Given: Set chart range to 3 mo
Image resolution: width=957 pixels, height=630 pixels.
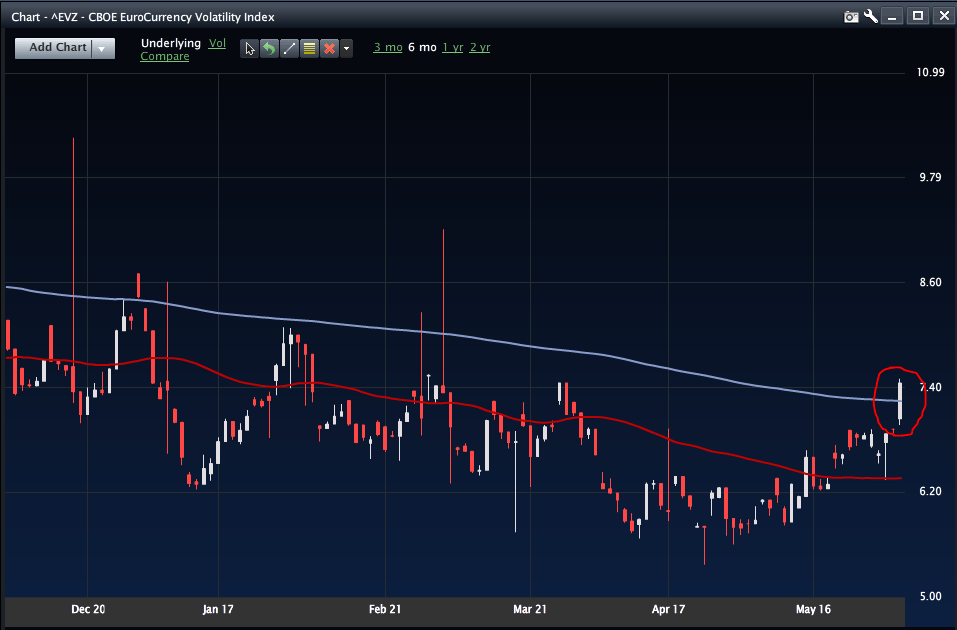Looking at the screenshot, I should coord(387,47).
